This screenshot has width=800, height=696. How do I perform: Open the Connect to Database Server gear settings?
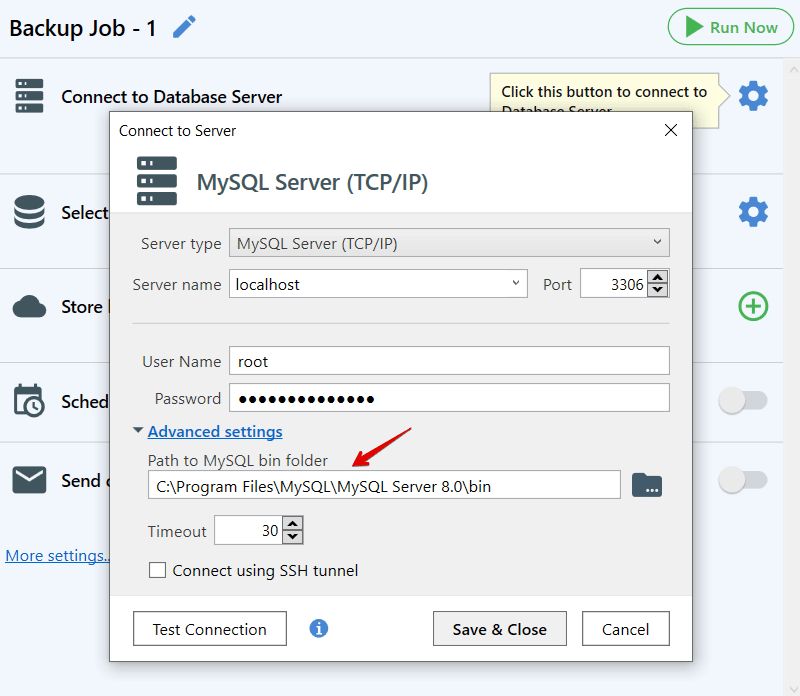point(753,95)
